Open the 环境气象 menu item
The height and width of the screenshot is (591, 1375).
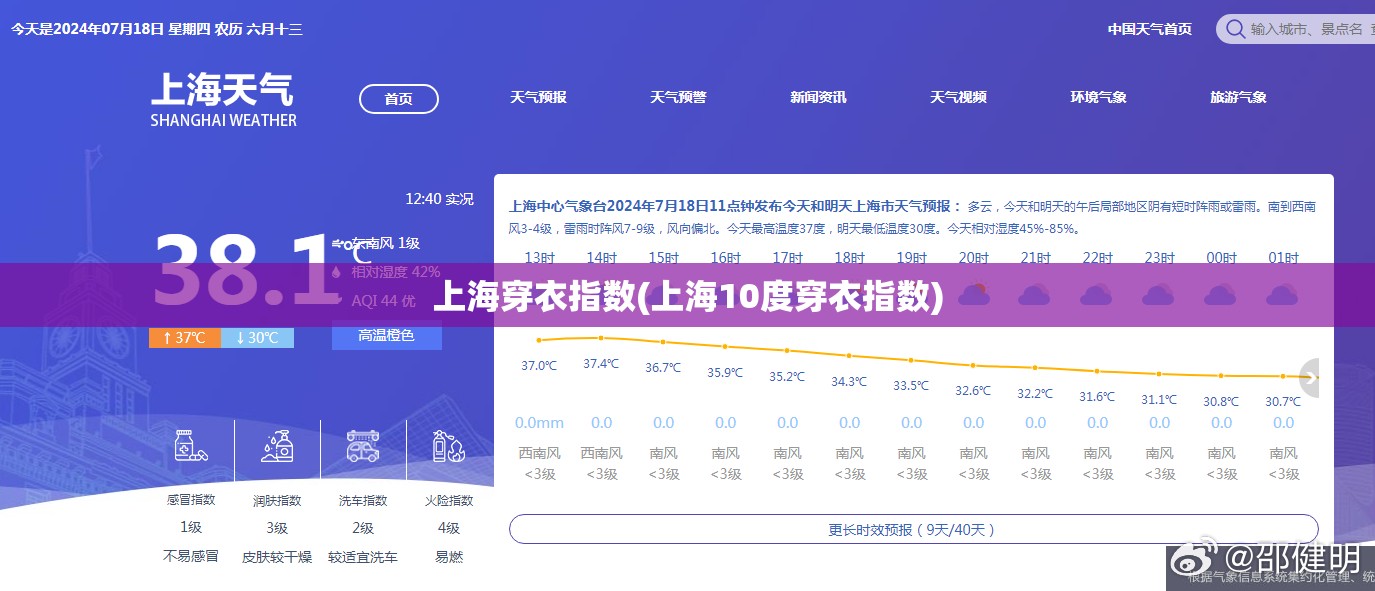pos(1098,97)
